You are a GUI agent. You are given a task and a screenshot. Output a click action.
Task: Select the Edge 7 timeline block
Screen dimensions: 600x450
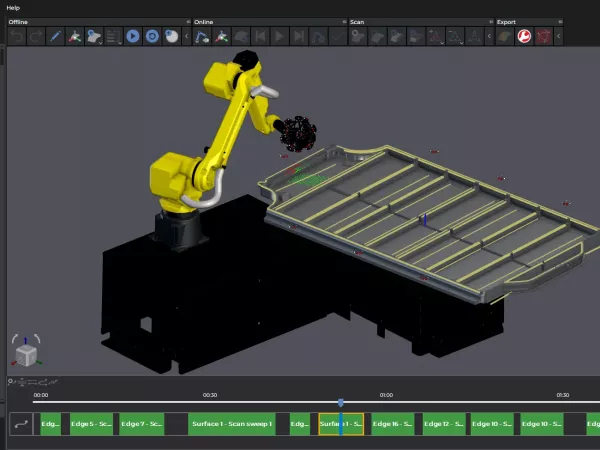point(142,424)
